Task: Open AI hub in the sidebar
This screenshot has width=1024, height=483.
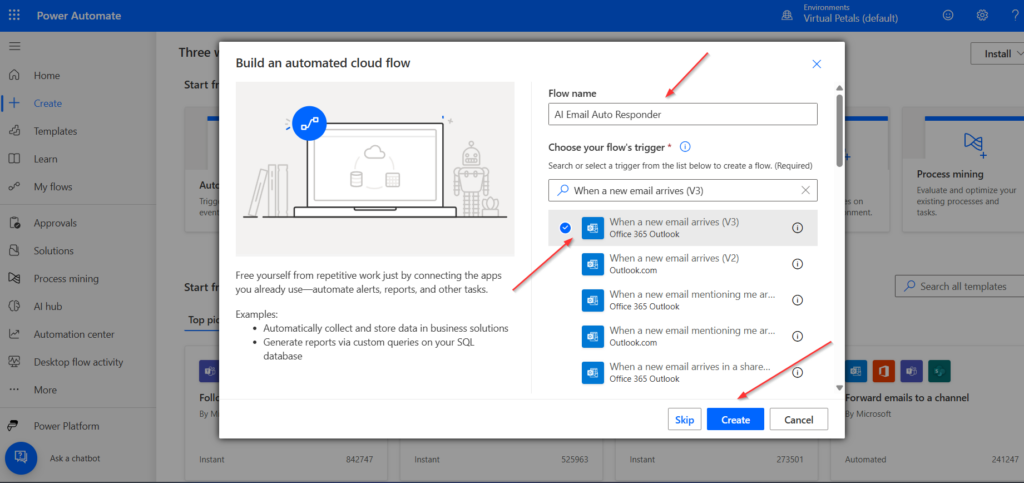Action: (x=48, y=306)
